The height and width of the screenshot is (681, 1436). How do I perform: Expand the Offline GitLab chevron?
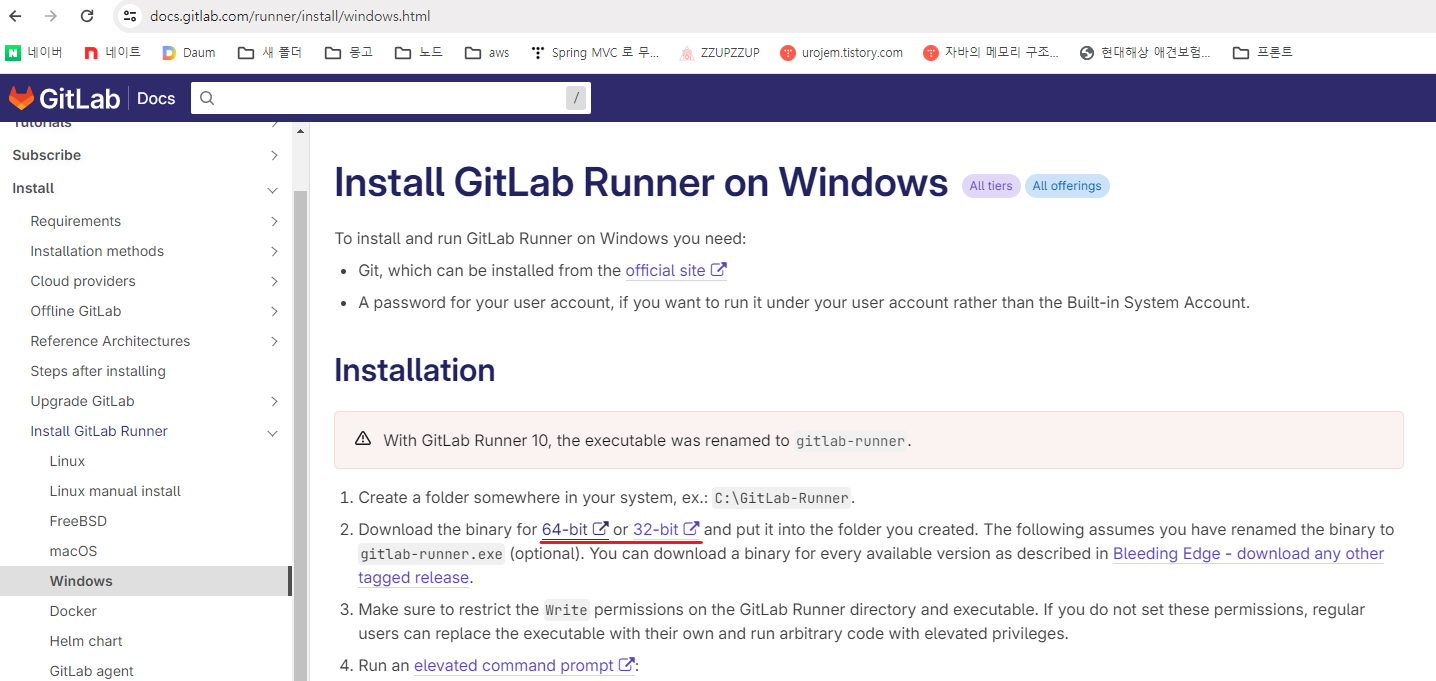(274, 311)
